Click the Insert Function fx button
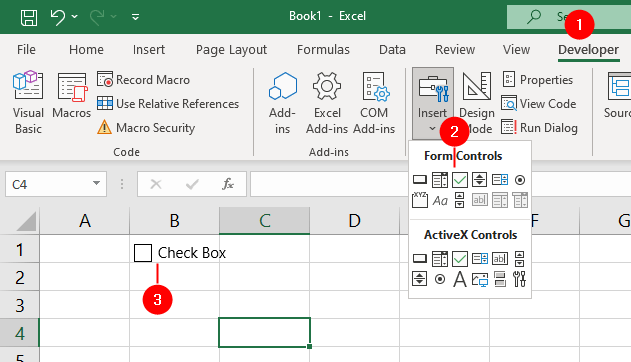 click(228, 184)
